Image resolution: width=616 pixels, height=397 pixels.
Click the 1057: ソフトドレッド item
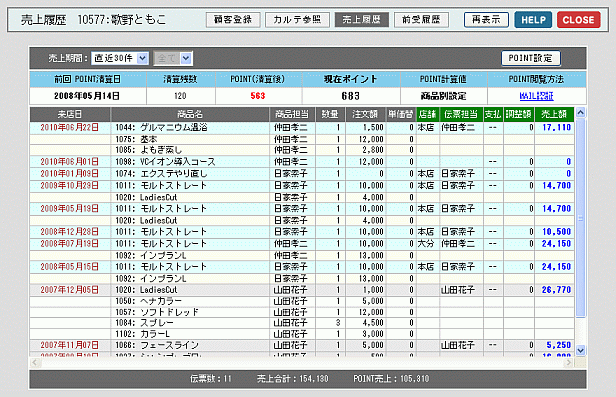(x=157, y=312)
